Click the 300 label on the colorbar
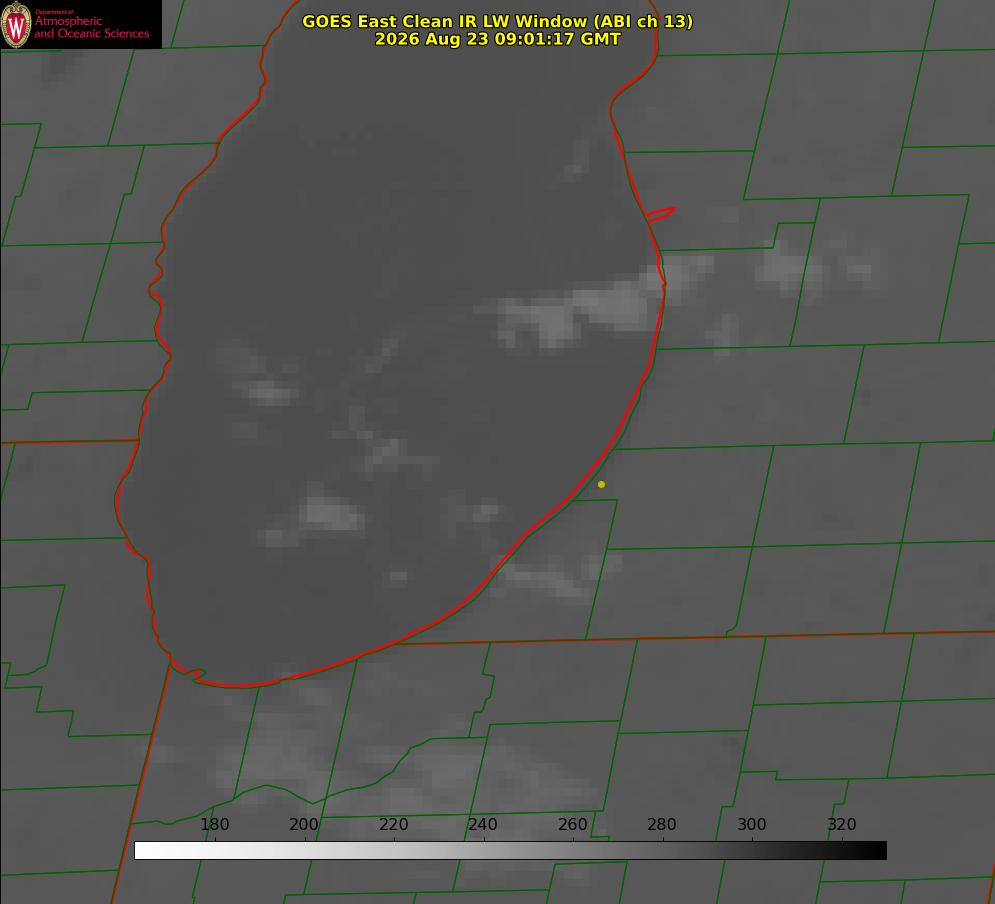The width and height of the screenshot is (995, 904). tap(752, 824)
